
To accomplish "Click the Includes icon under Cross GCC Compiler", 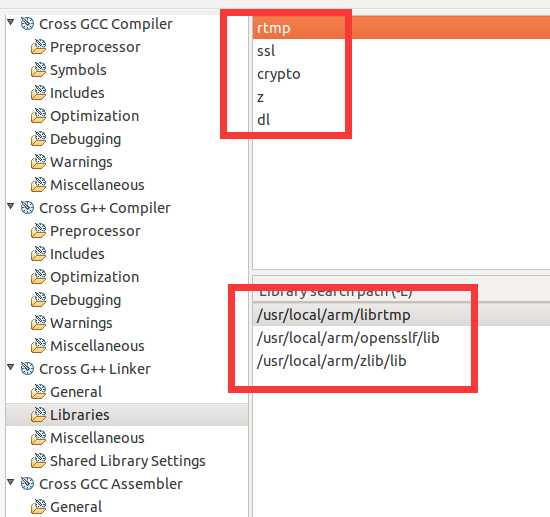I will (x=38, y=93).
